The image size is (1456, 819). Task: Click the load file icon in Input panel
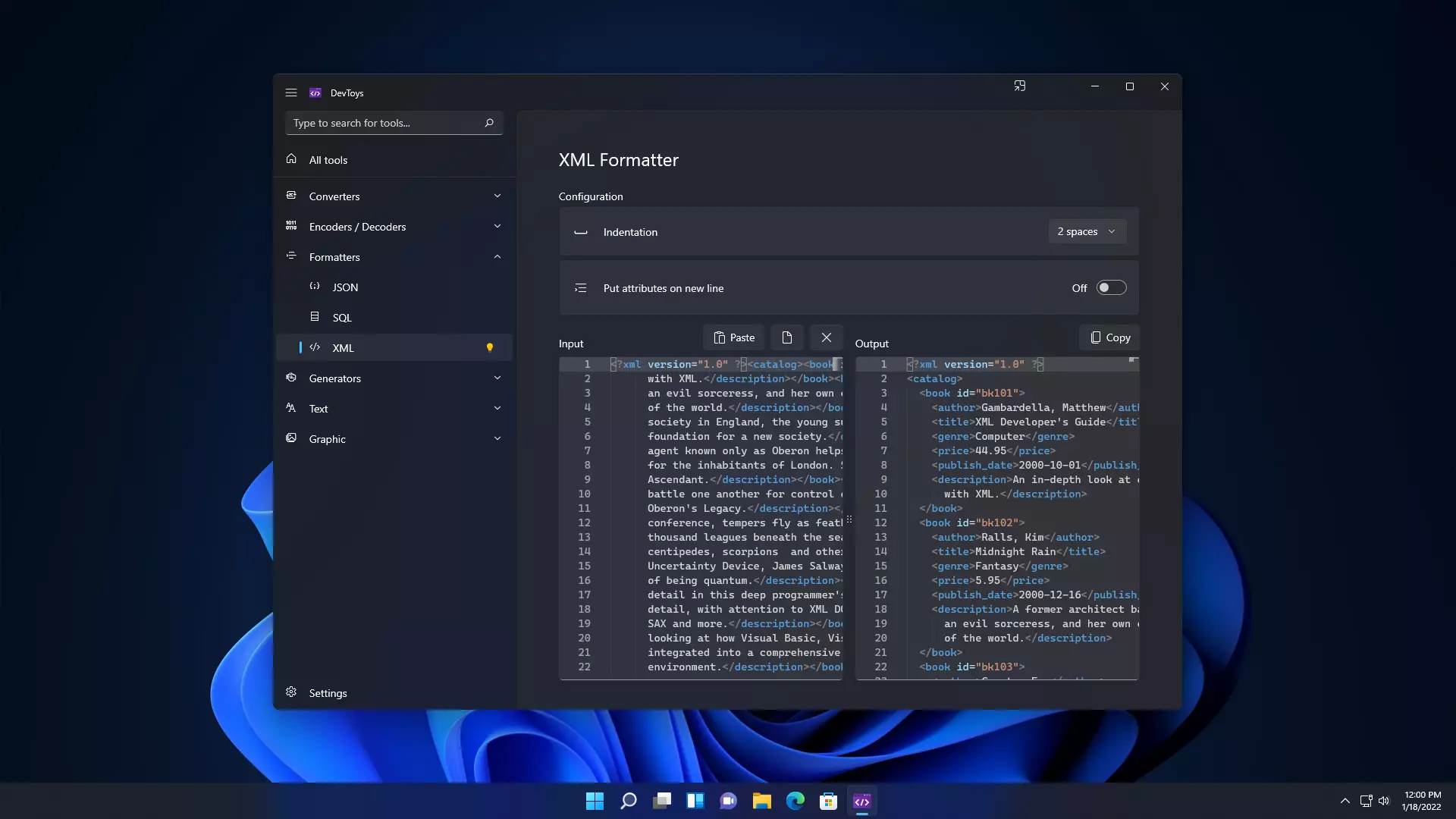click(x=787, y=337)
